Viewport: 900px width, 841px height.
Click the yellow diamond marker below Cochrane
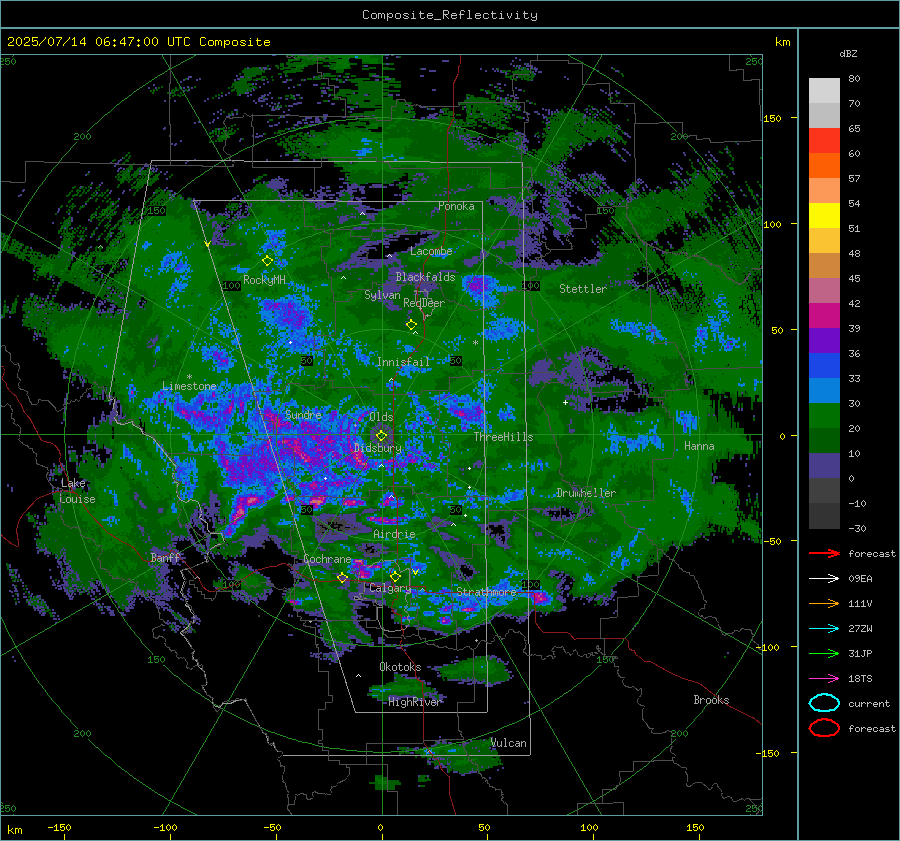(342, 578)
